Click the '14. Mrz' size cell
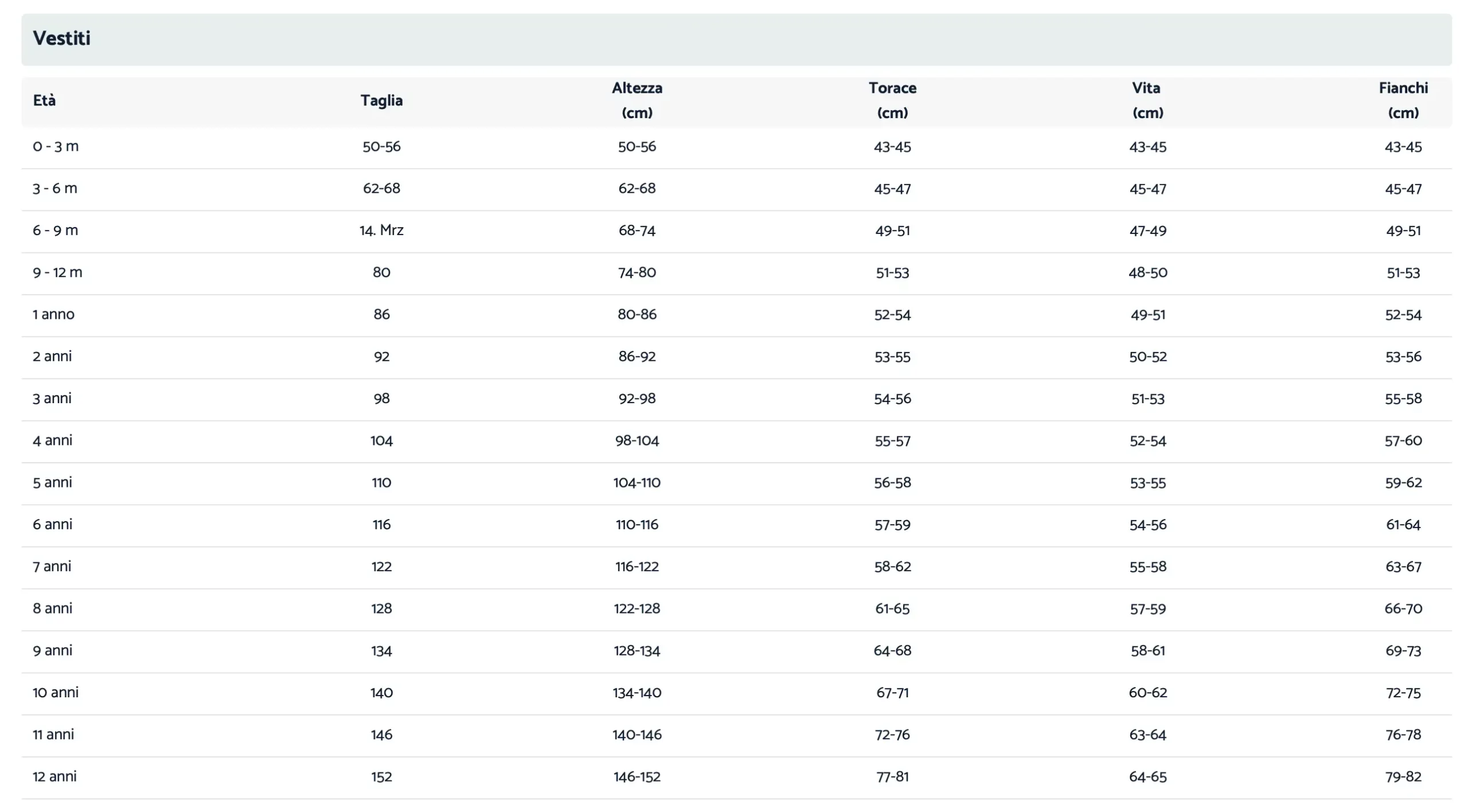This screenshot has height=812, width=1468. click(381, 231)
